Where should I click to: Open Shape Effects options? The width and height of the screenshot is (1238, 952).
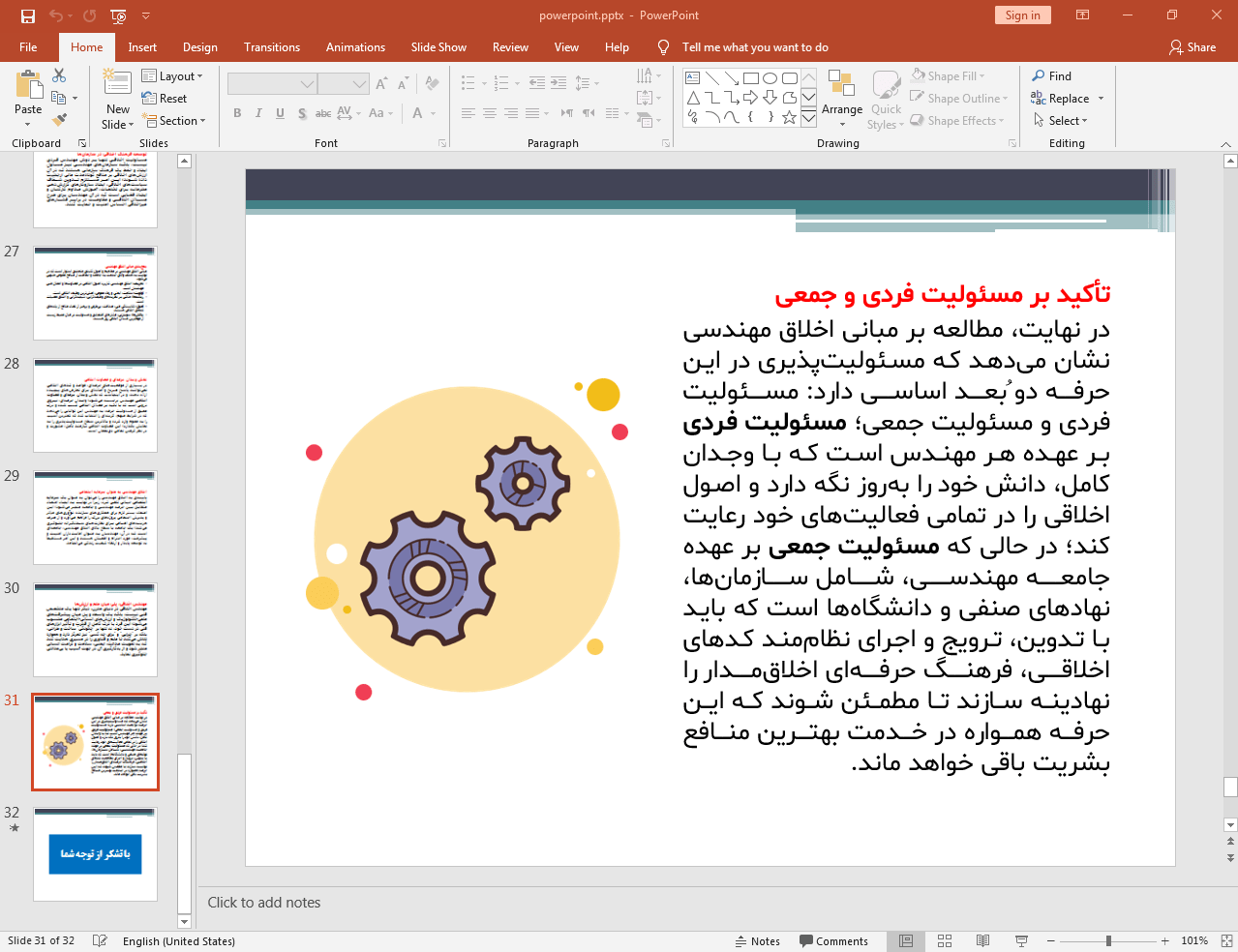[x=957, y=120]
